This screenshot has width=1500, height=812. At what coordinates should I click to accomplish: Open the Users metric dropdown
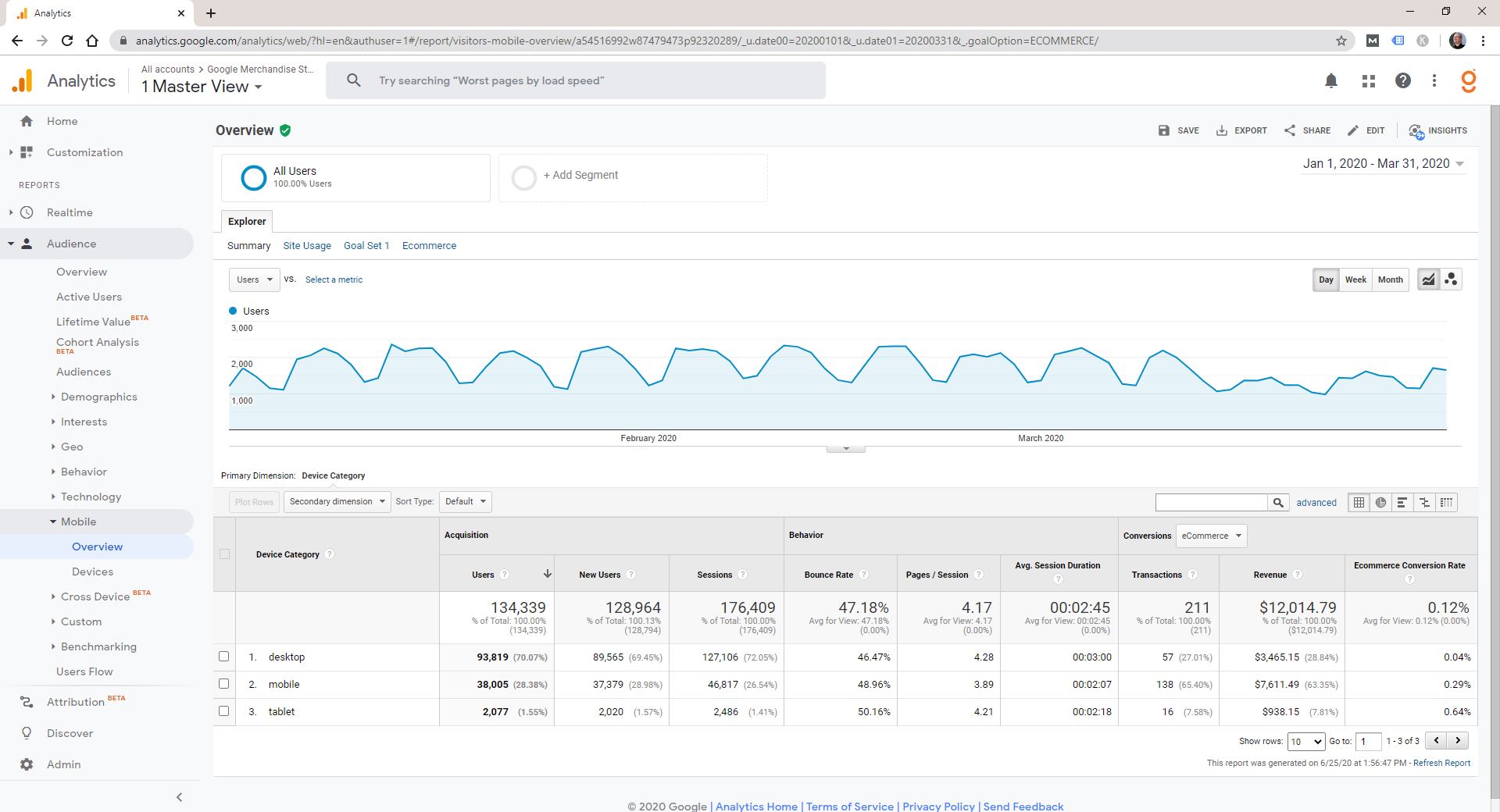[254, 280]
